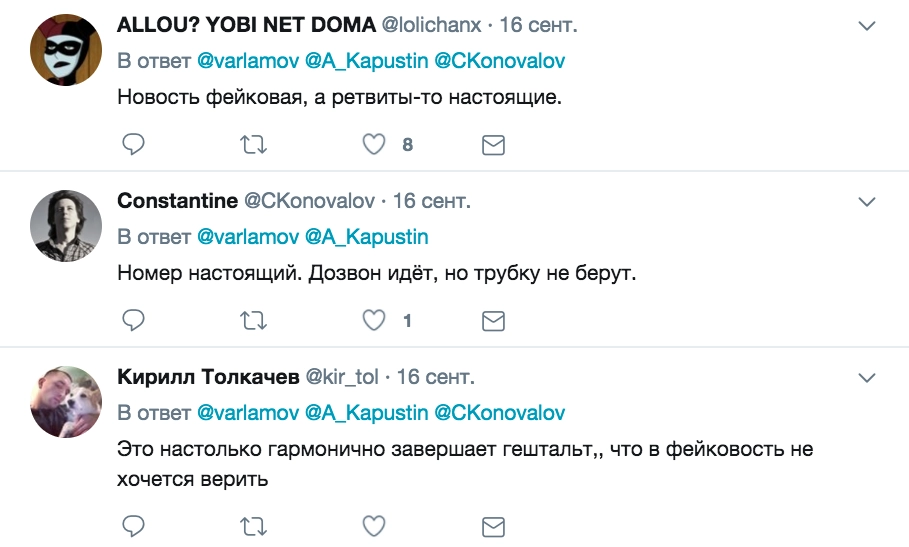
Task: Click Constantine's profile avatar
Action: point(67,226)
